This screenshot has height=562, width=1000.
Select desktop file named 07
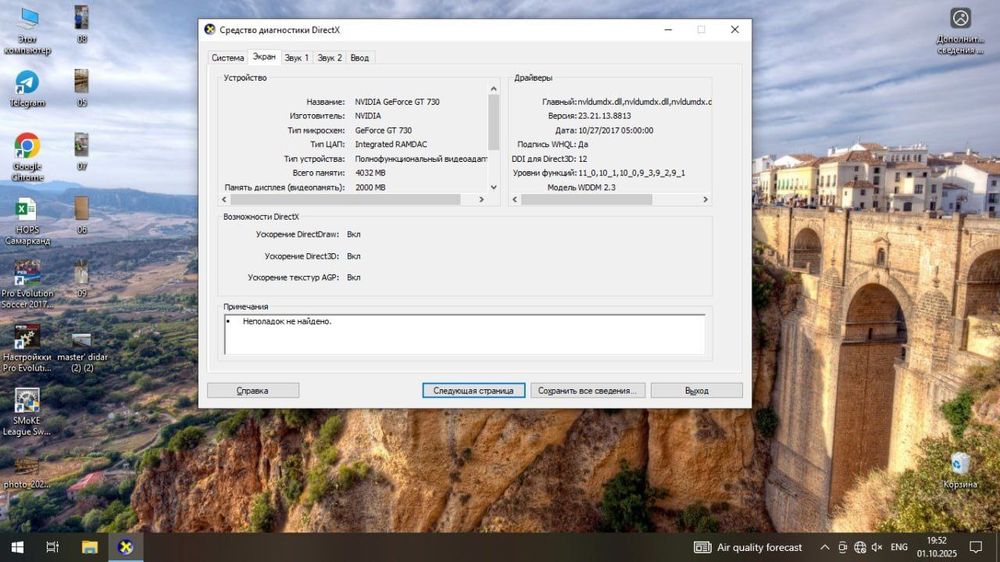tap(82, 152)
